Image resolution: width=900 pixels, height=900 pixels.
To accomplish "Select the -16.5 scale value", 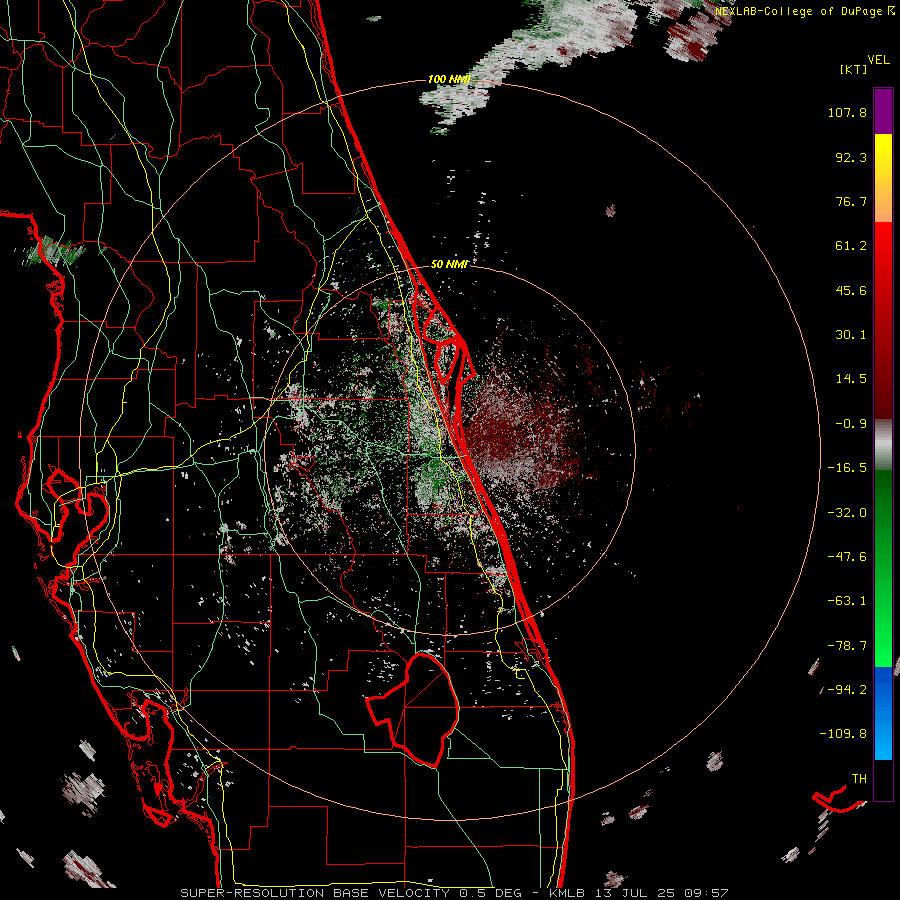I will click(x=847, y=468).
